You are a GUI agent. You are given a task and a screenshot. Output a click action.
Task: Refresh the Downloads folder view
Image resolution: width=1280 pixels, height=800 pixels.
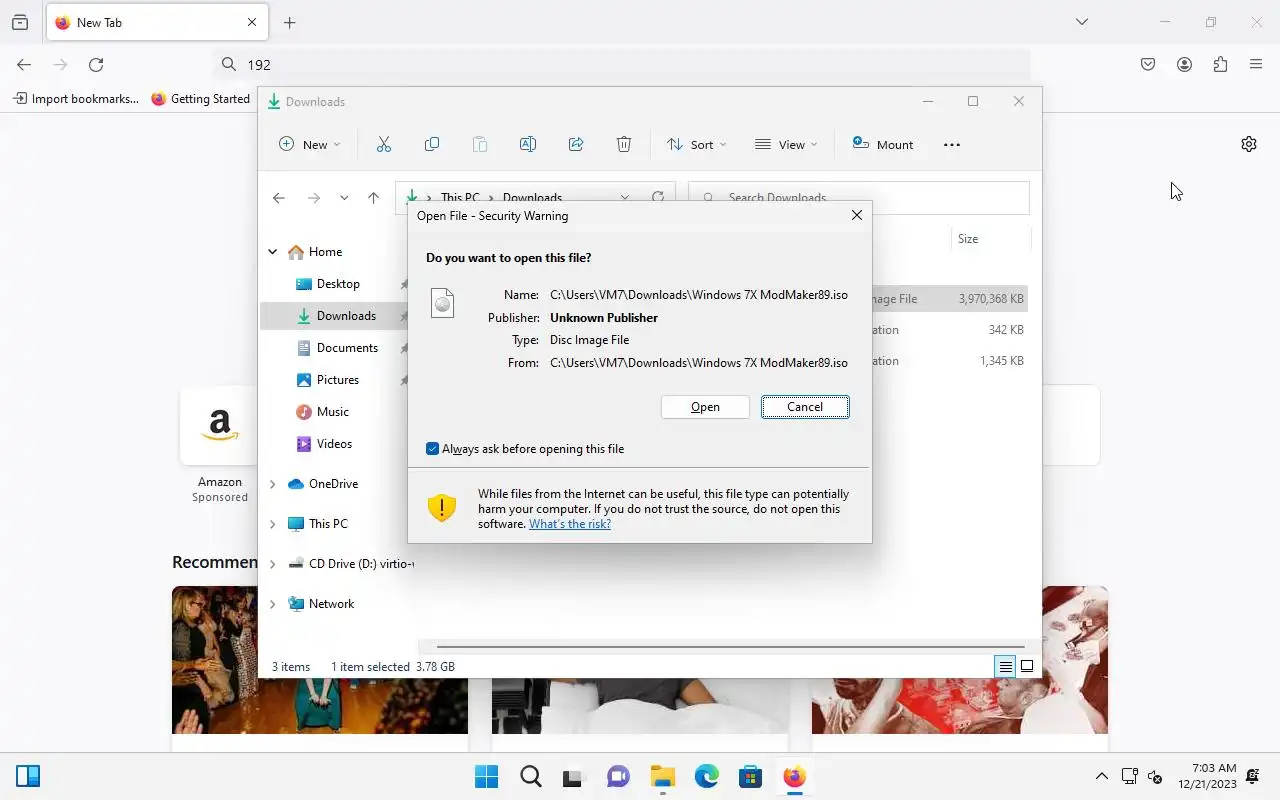(x=658, y=198)
